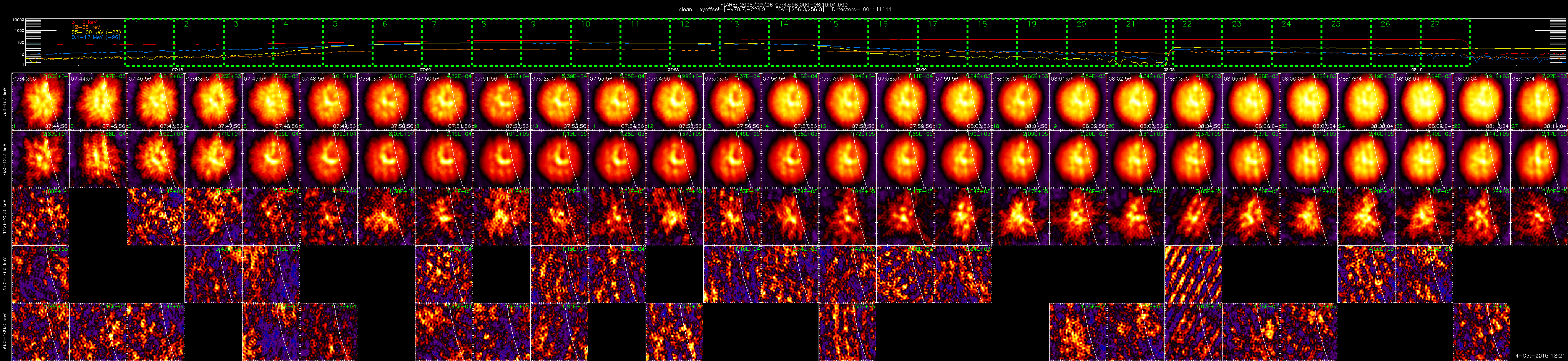Open the 3-6 keV image starting 08:07:04
This screenshot has height=361, width=1568.
pos(1366,102)
